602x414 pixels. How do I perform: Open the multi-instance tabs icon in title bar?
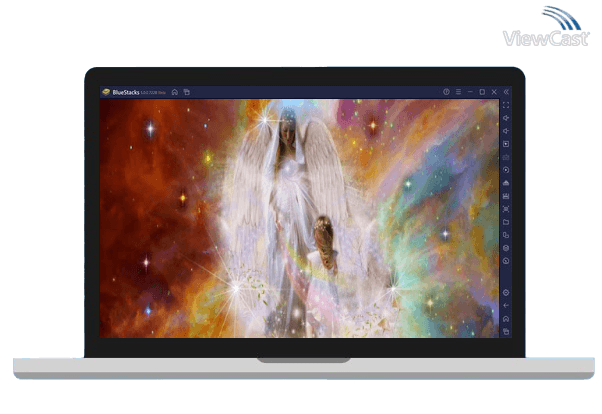point(187,92)
